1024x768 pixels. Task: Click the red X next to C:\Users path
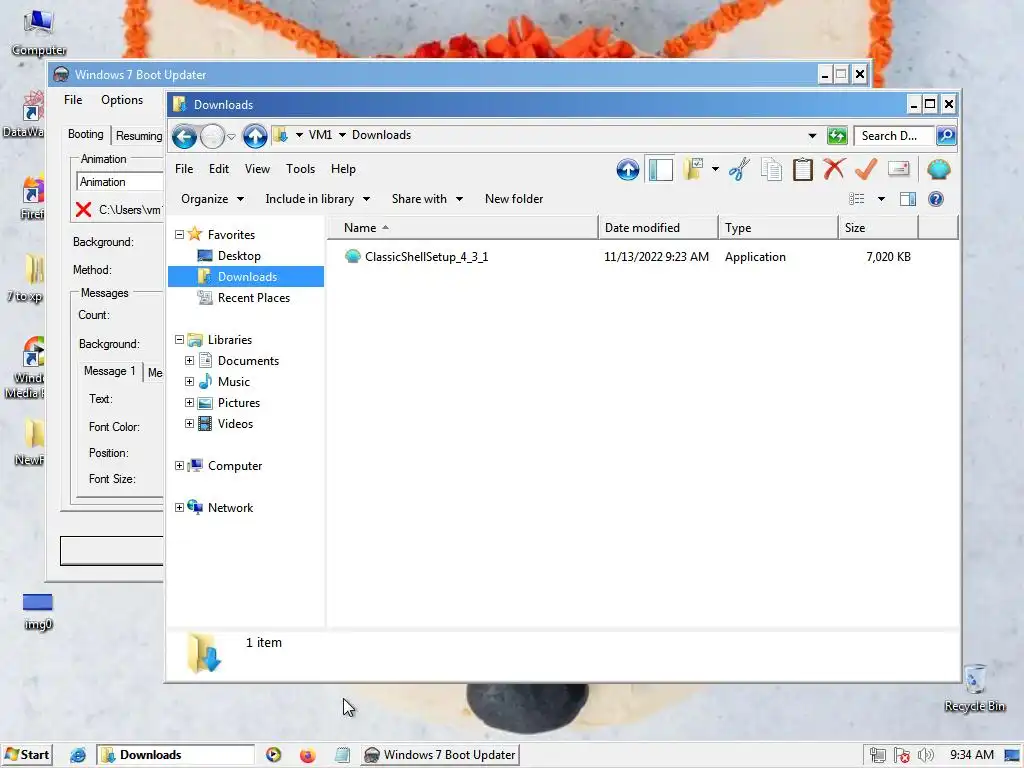coord(84,210)
